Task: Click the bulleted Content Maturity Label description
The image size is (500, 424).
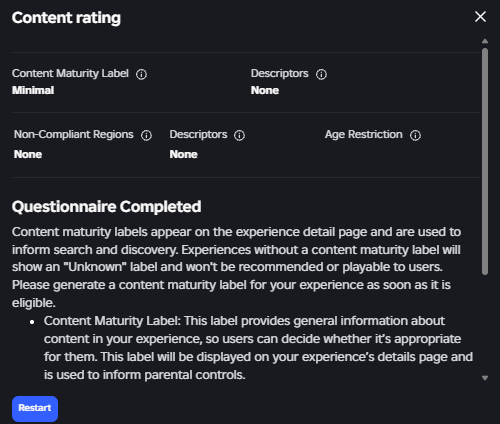Action: pyautogui.click(x=258, y=348)
